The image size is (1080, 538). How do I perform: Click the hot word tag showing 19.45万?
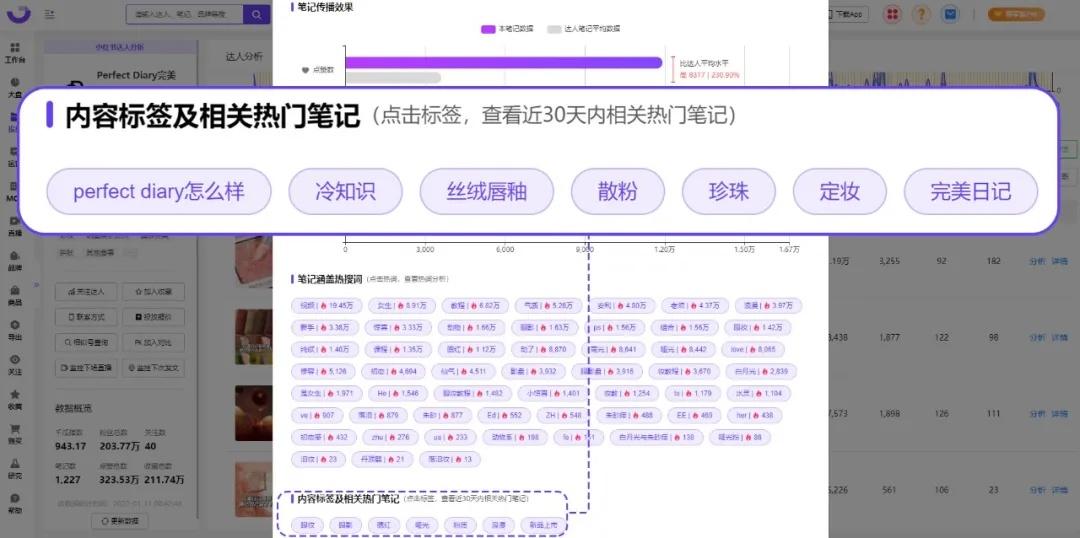[326, 305]
